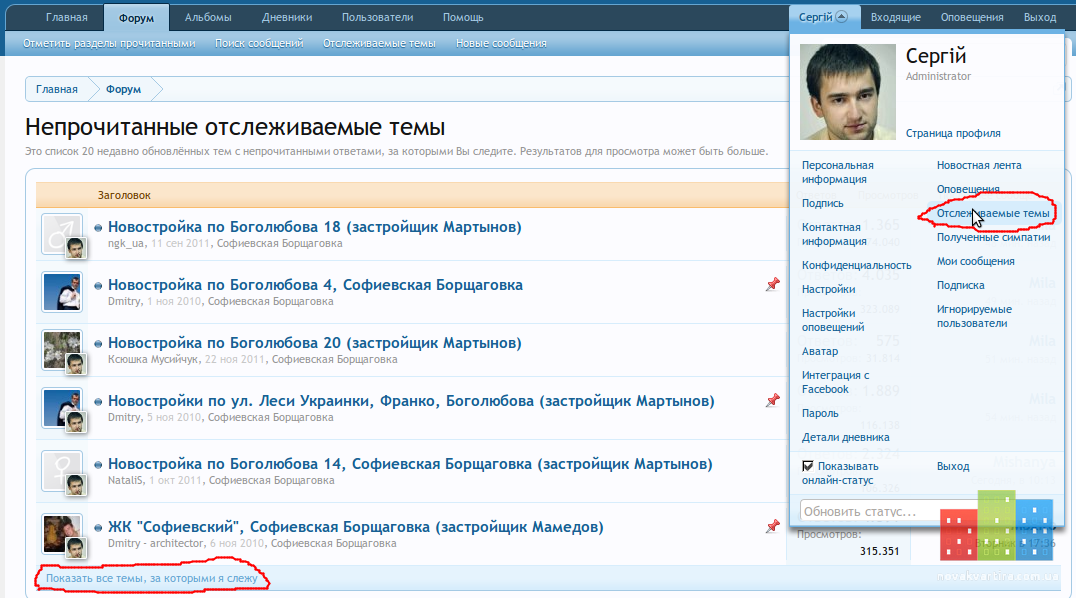Open Входящие messages
Image resolution: width=1076 pixels, height=598 pixels.
896,17
